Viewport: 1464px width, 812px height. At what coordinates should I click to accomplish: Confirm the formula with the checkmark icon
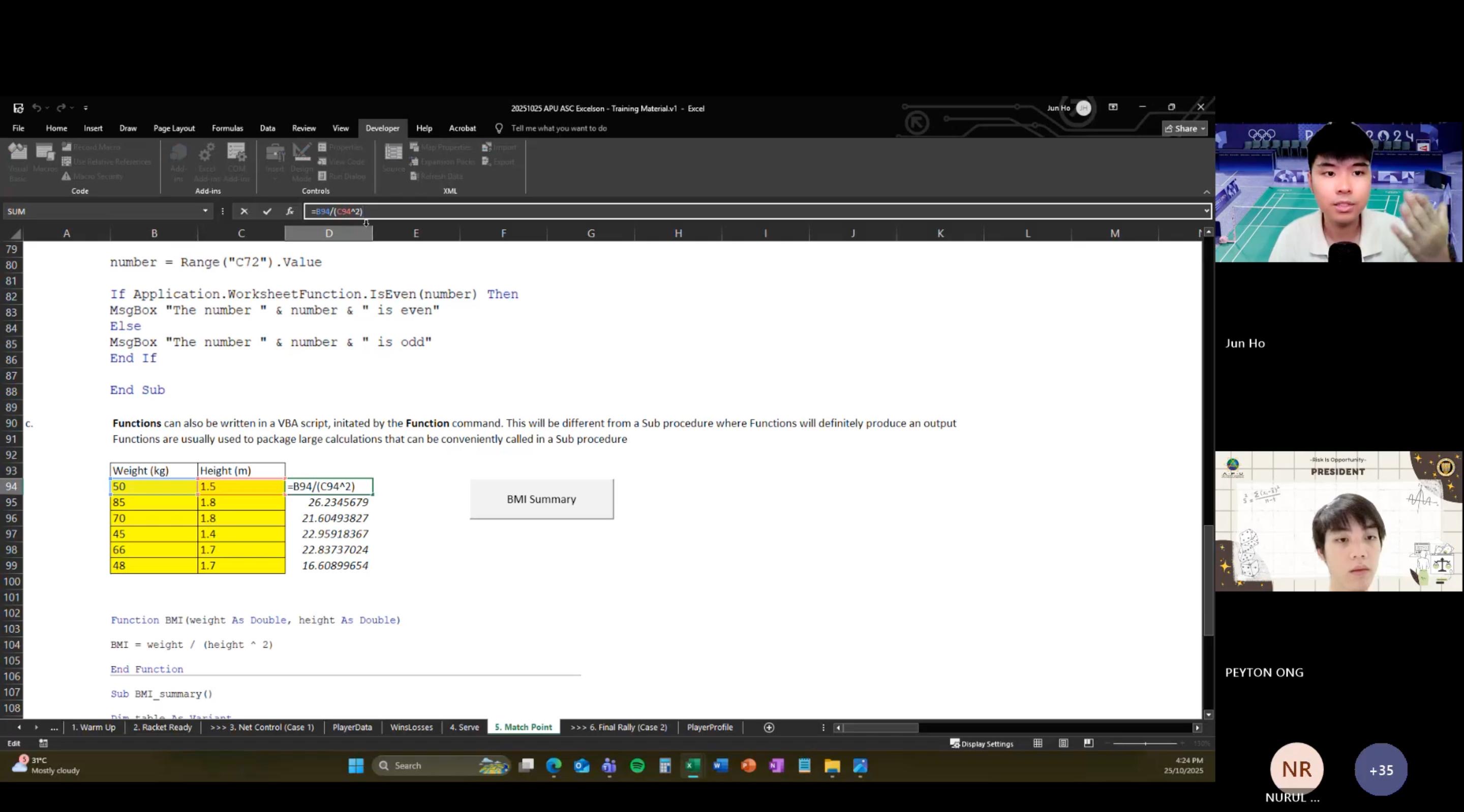267,211
